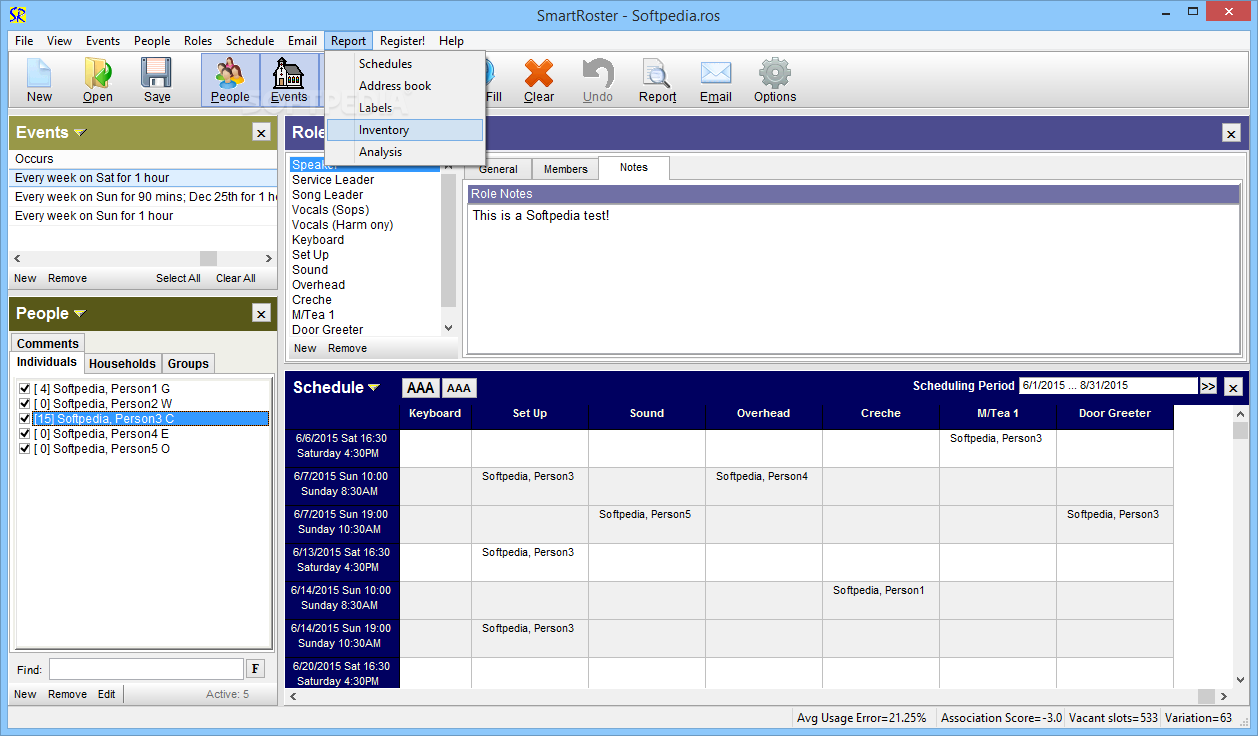
Task: Click the New file toolbar icon
Action: (x=39, y=80)
